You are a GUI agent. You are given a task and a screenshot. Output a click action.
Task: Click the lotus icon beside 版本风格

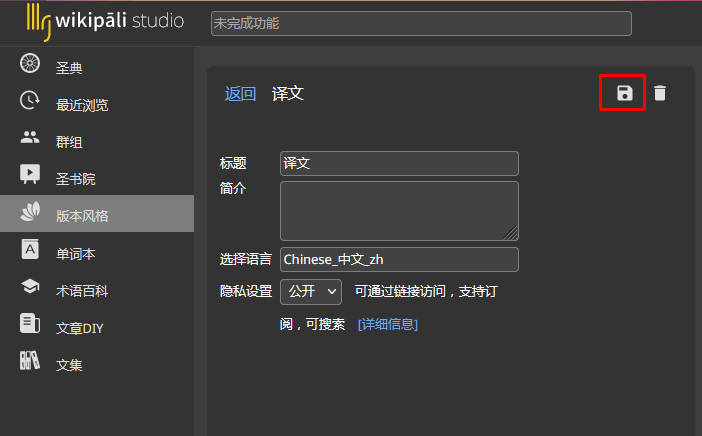(30, 211)
